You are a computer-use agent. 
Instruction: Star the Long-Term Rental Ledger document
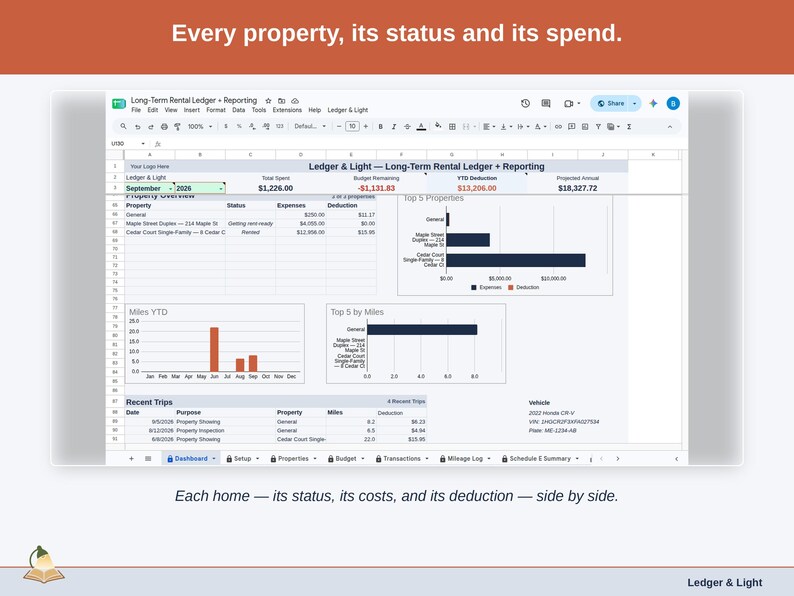(268, 101)
